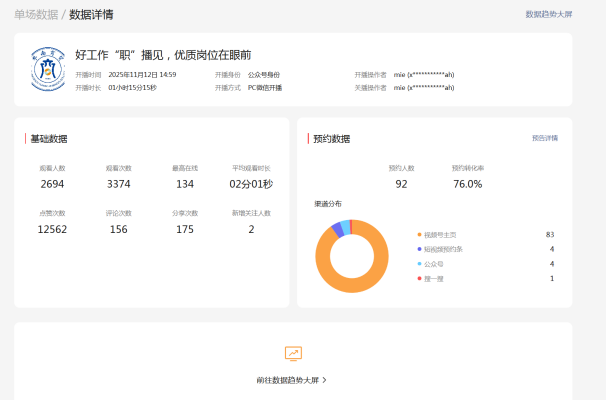Click 前往数据趋势大屏 button
The height and width of the screenshot is (400, 606).
[x=288, y=380]
